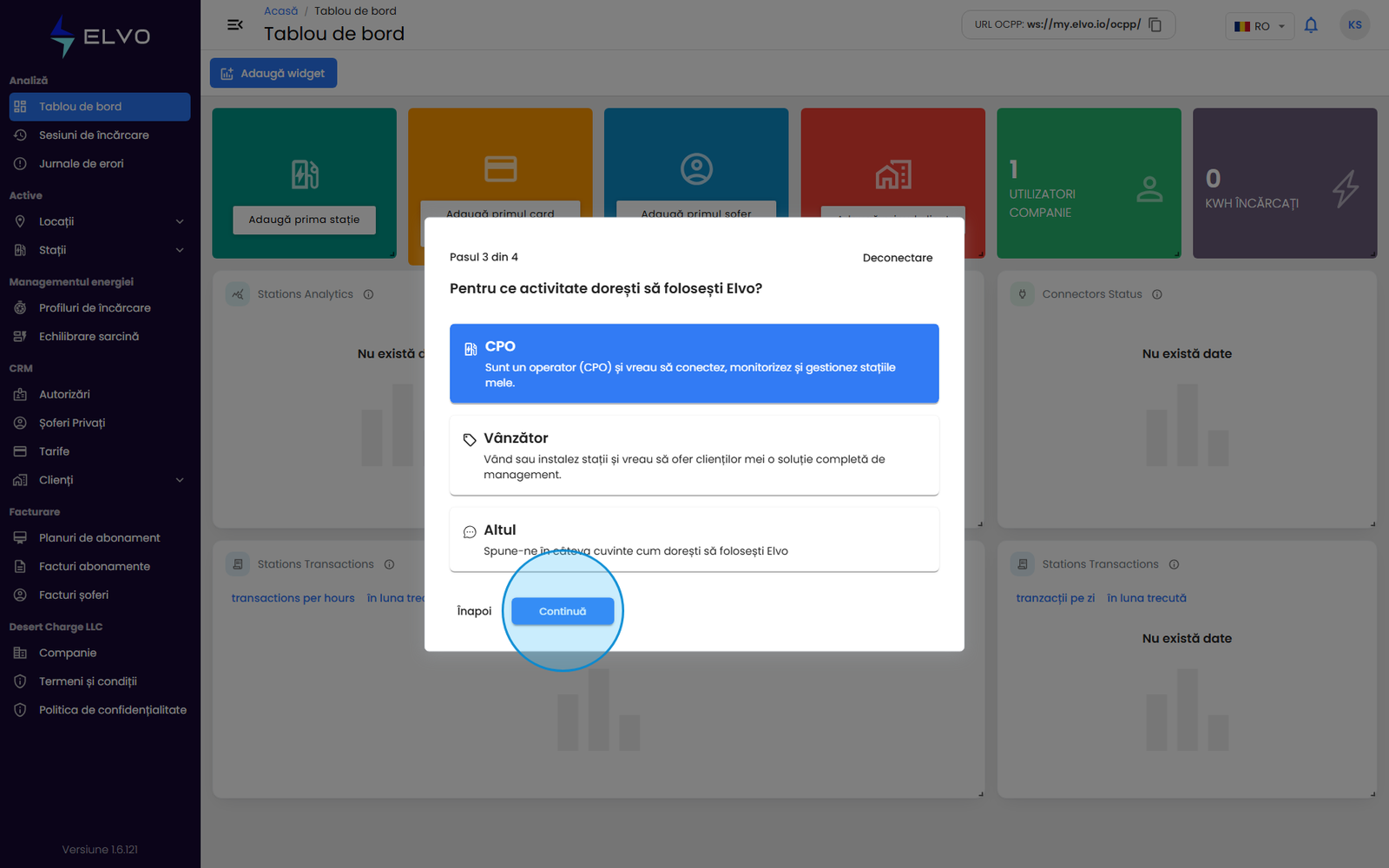Click Înapoi to go back

(x=474, y=612)
